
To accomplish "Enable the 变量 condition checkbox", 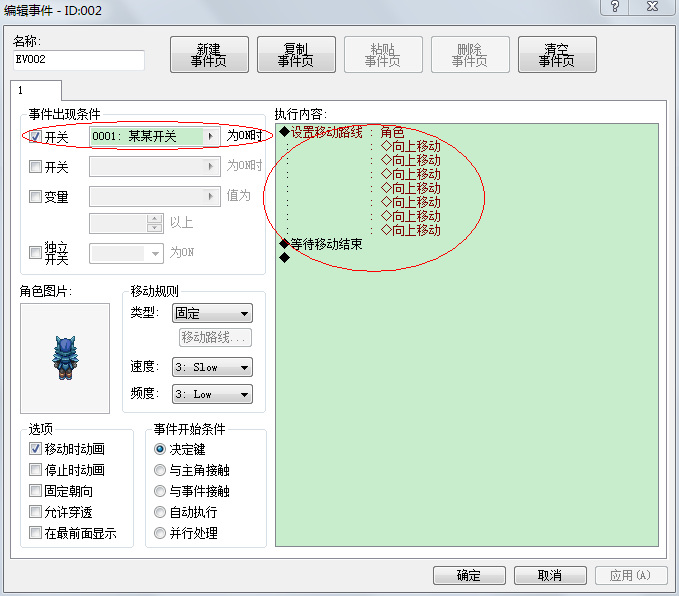I will point(35,196).
